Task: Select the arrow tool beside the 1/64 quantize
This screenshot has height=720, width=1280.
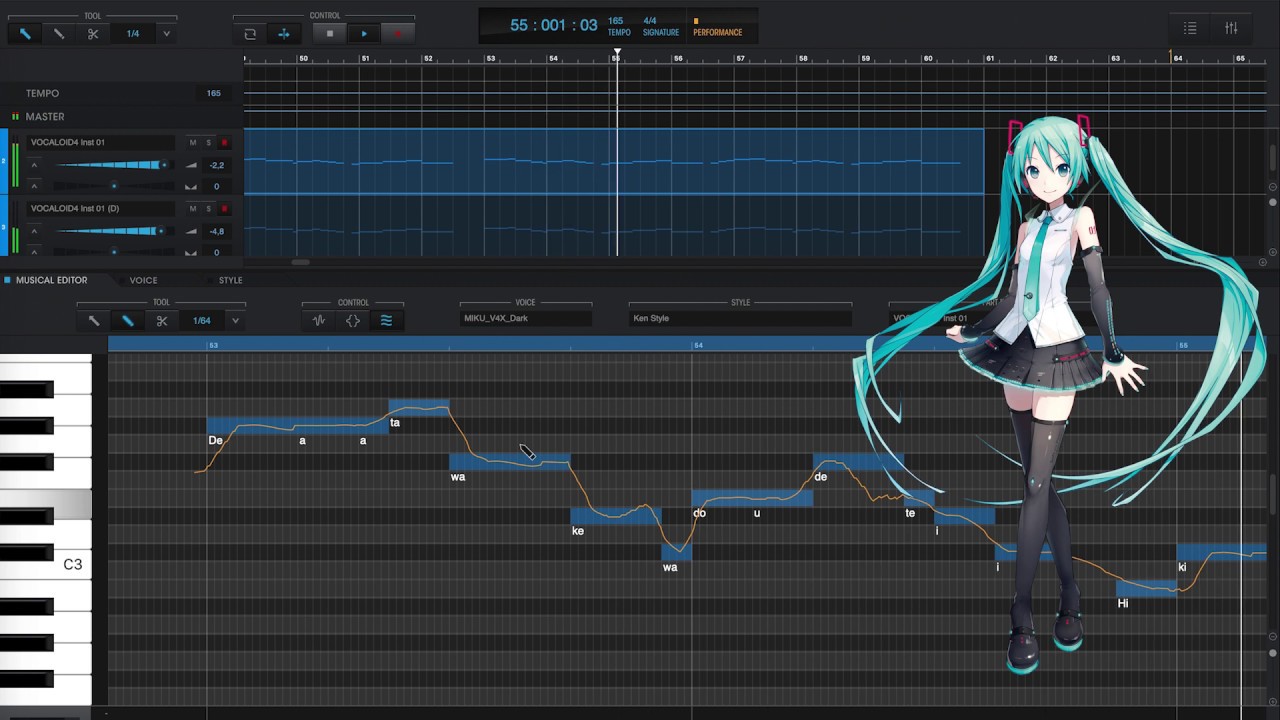Action: 94,321
